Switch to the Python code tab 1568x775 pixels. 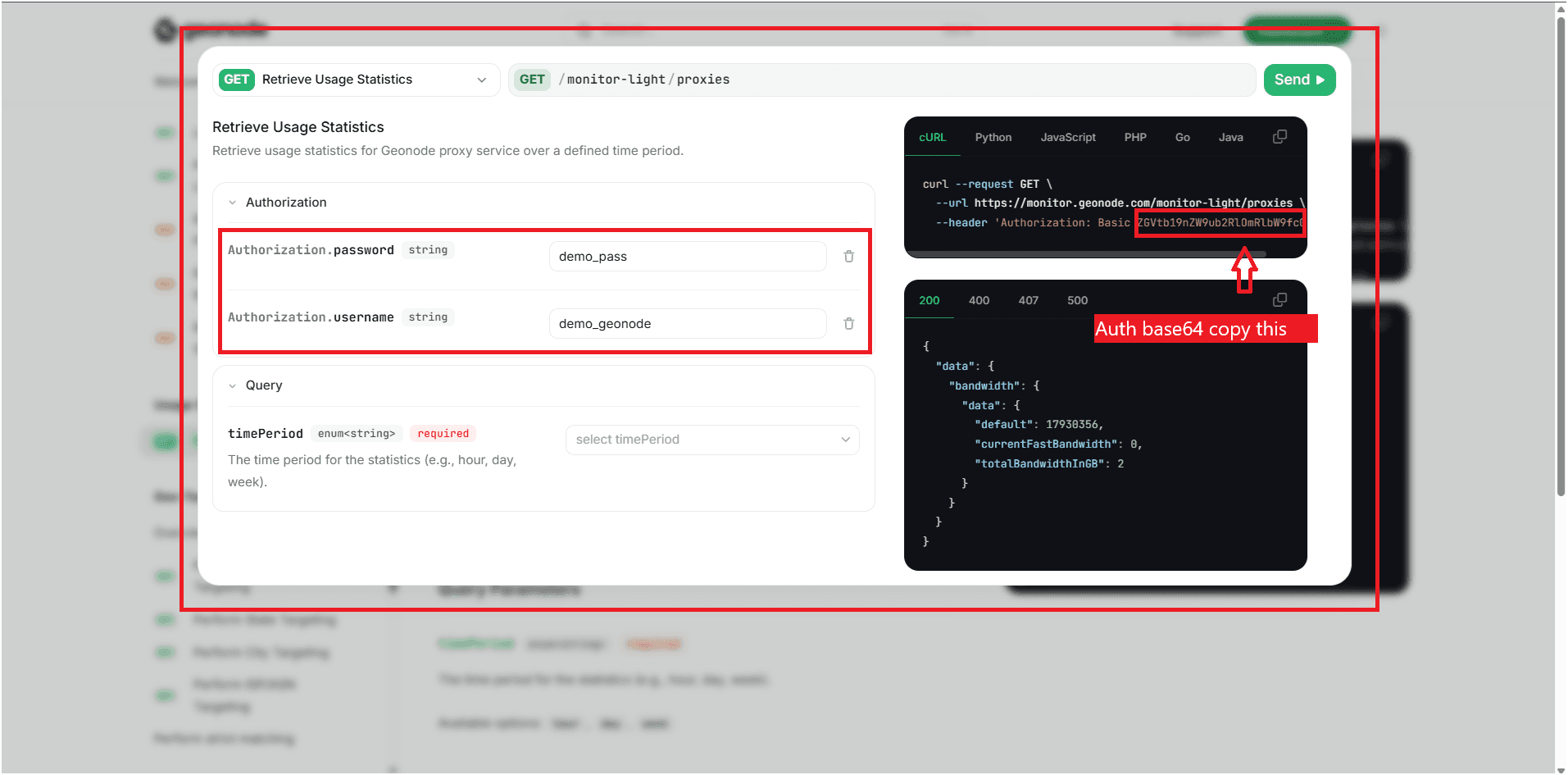tap(993, 137)
